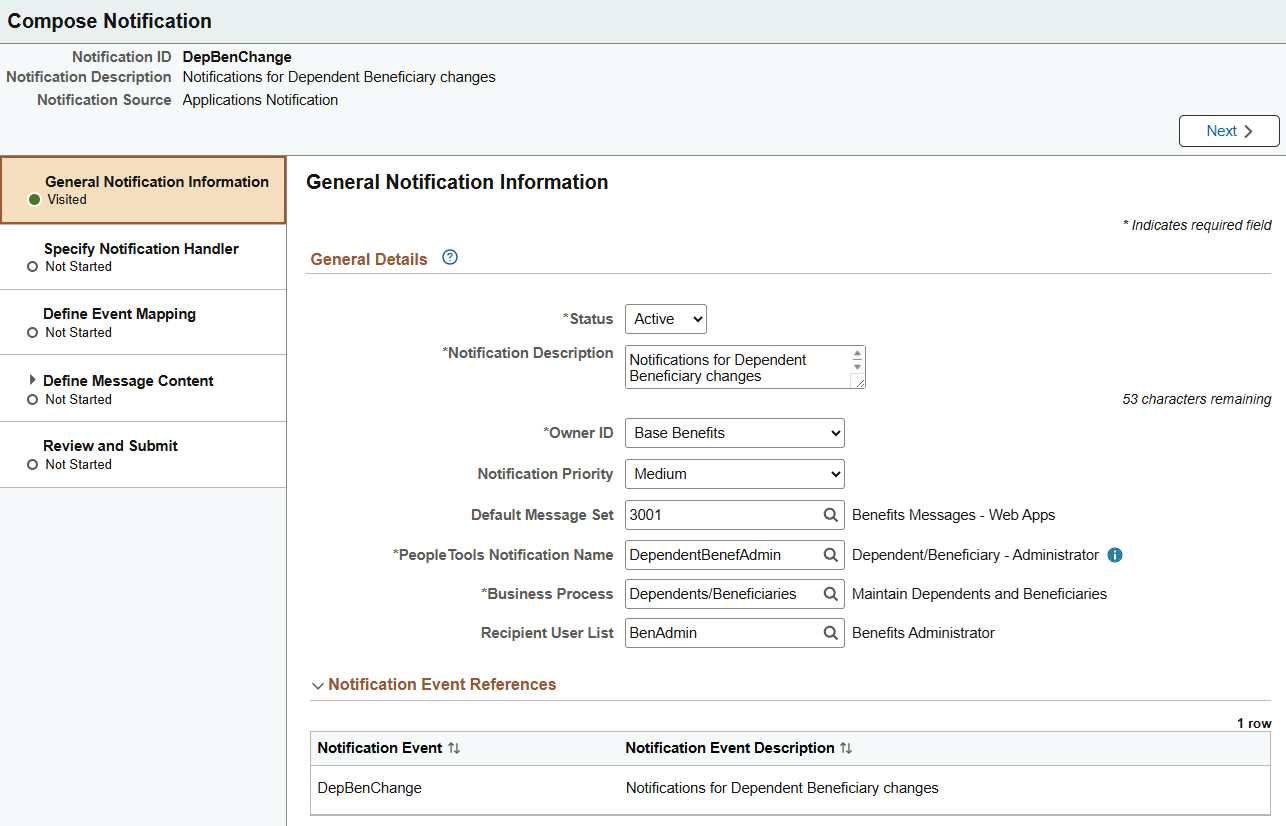The height and width of the screenshot is (826, 1286).
Task: Open the Default Message Set lookup icon
Action: (x=830, y=514)
